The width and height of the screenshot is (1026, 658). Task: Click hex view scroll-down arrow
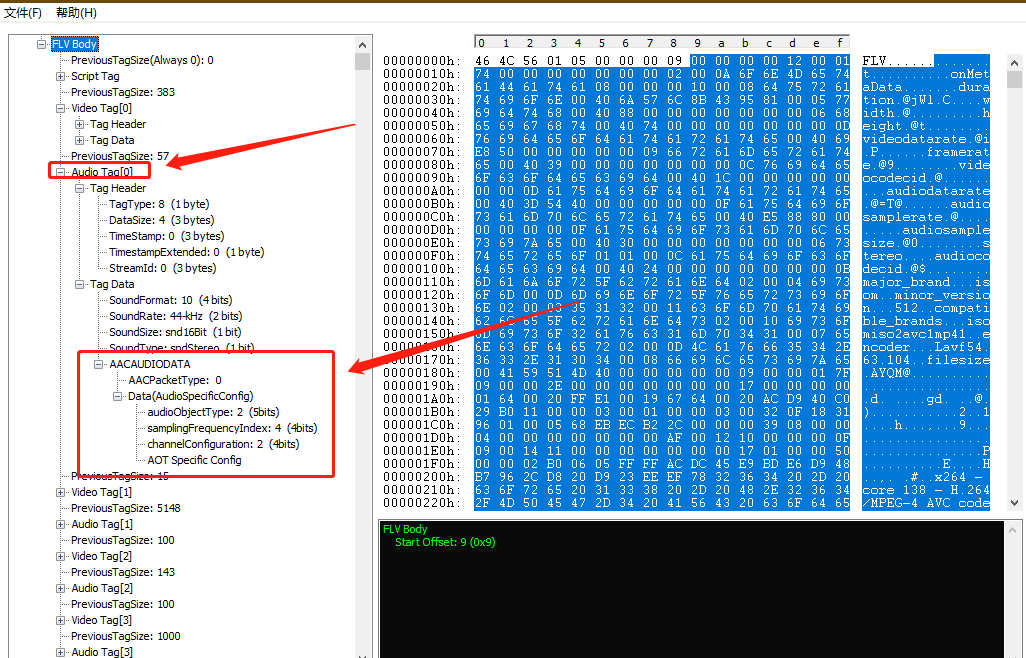(x=1014, y=503)
